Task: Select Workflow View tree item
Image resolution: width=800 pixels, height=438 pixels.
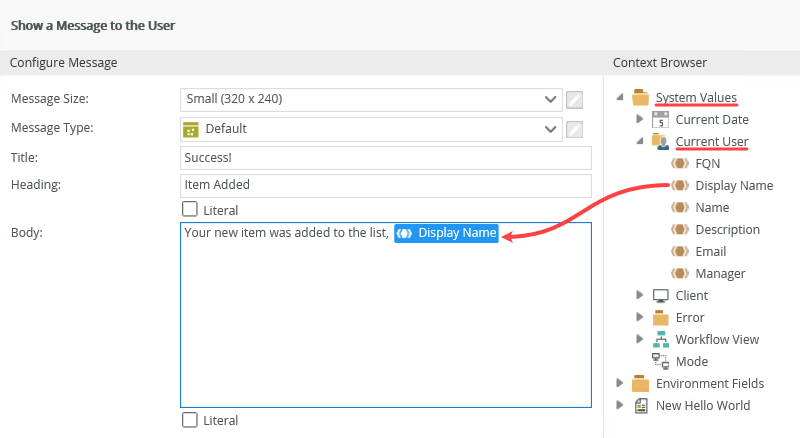Action: (x=717, y=339)
